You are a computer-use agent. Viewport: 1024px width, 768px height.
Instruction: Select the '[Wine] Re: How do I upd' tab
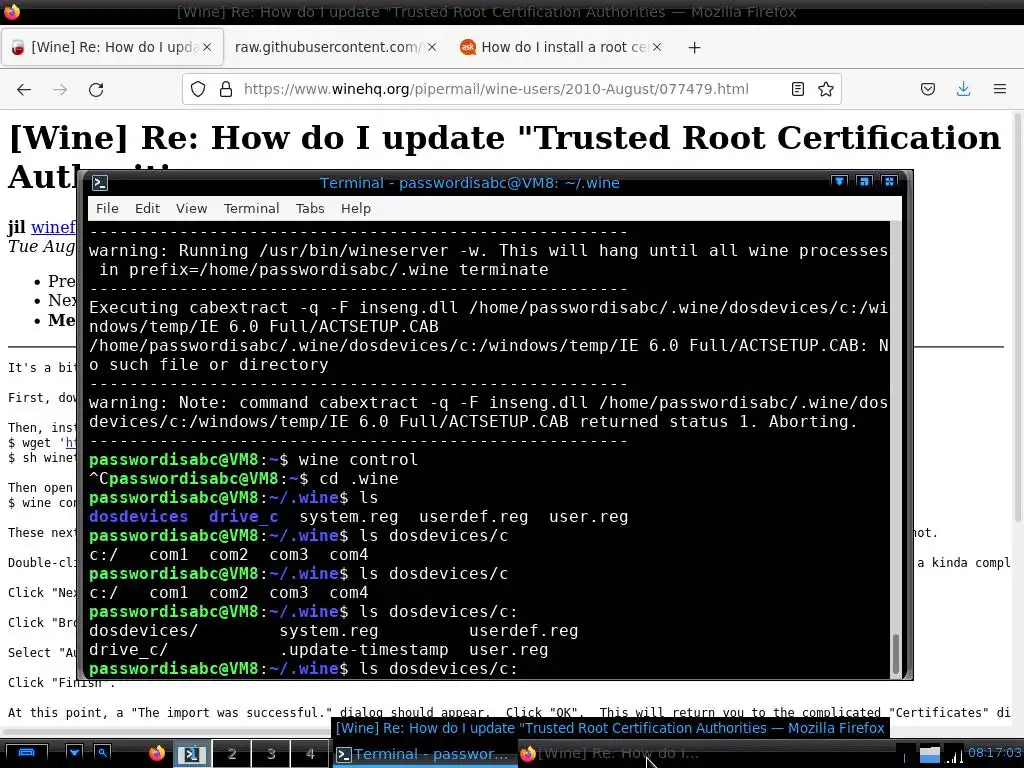pyautogui.click(x=112, y=47)
